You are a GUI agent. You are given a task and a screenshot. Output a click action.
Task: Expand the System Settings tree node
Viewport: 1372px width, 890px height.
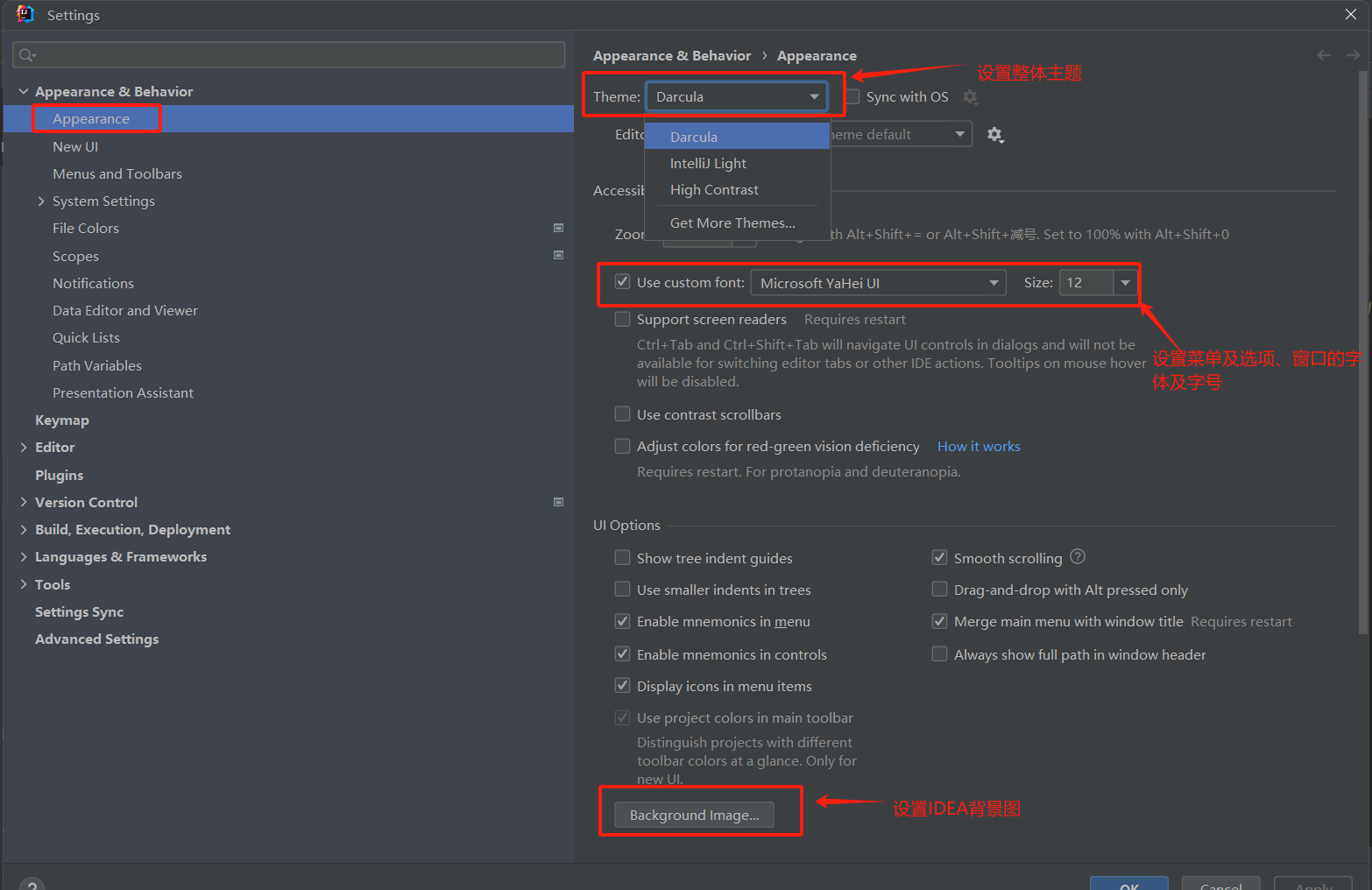41,201
